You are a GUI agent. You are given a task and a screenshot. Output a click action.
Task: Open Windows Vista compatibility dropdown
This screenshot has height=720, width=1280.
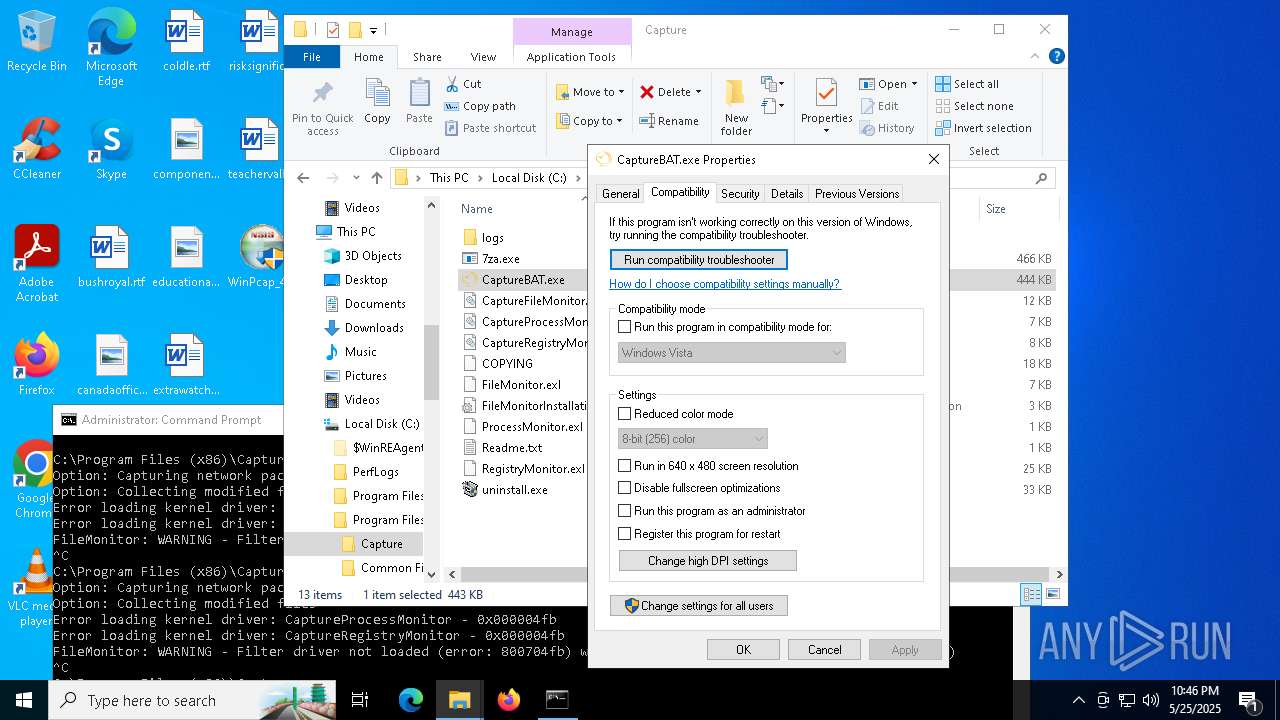point(732,353)
